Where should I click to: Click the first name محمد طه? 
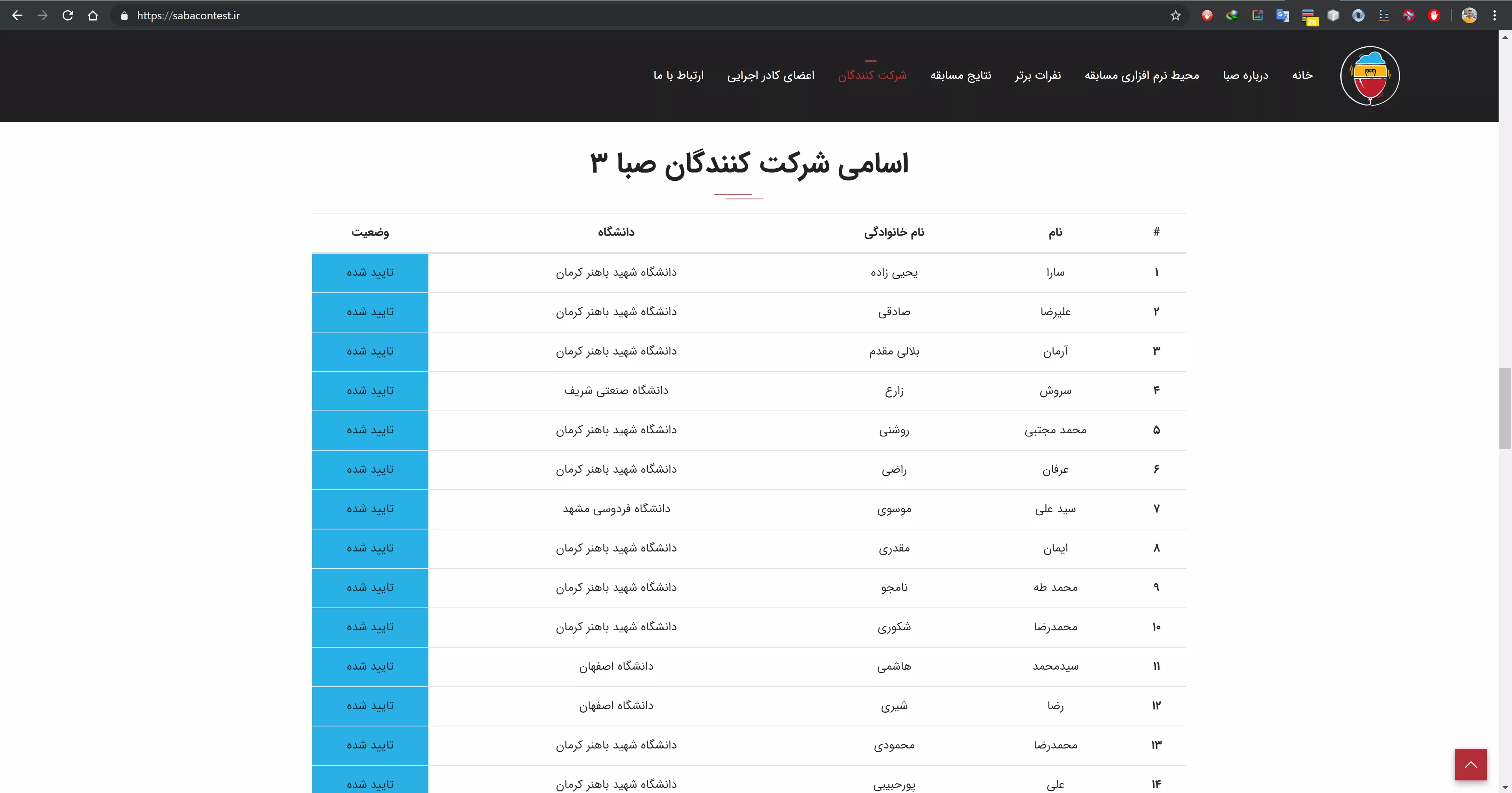1055,587
